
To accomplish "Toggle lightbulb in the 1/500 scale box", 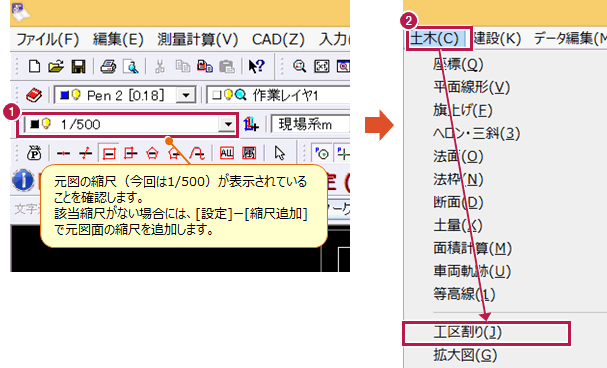I will click(46, 123).
